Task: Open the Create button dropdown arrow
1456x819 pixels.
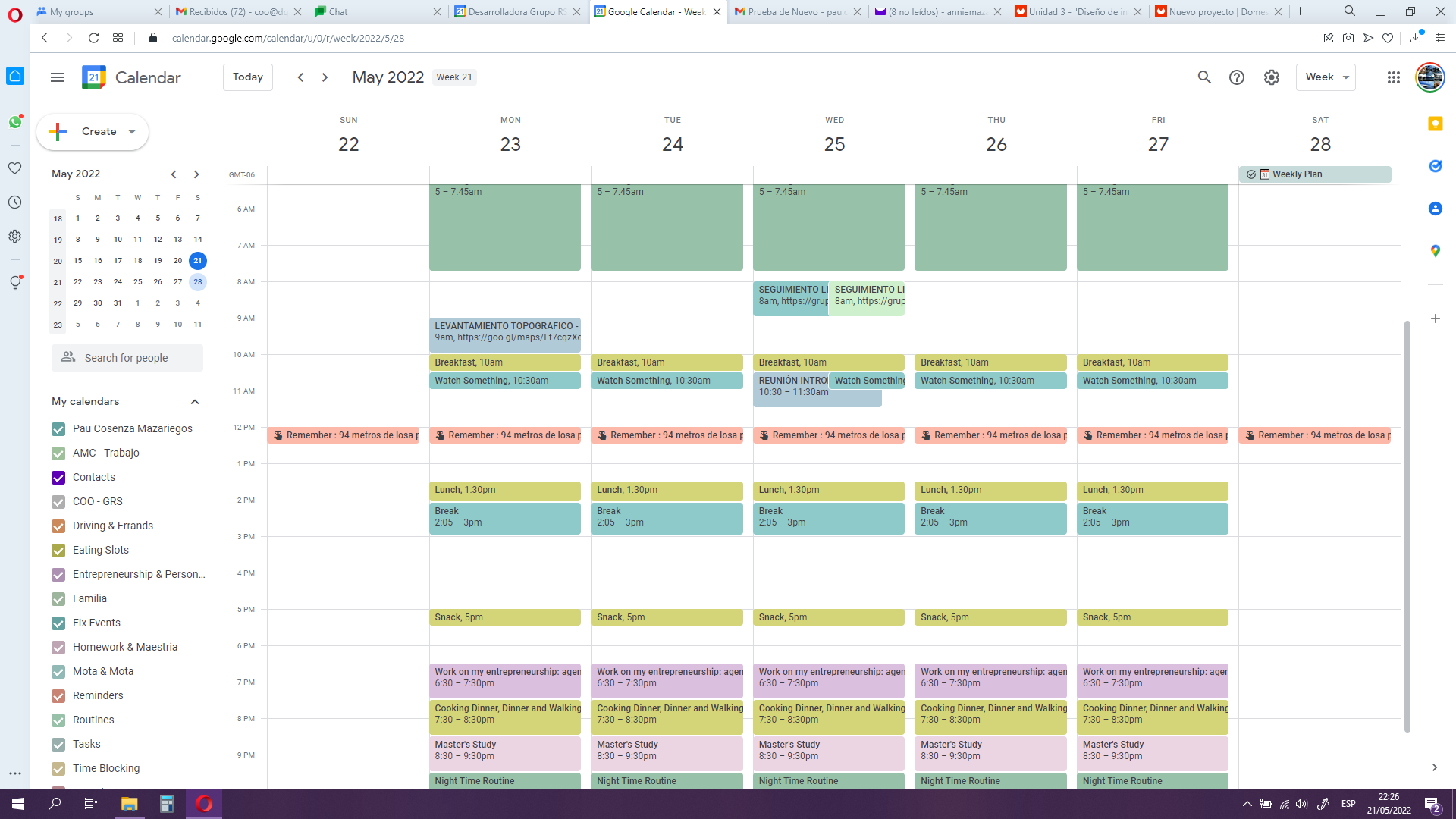Action: click(132, 132)
